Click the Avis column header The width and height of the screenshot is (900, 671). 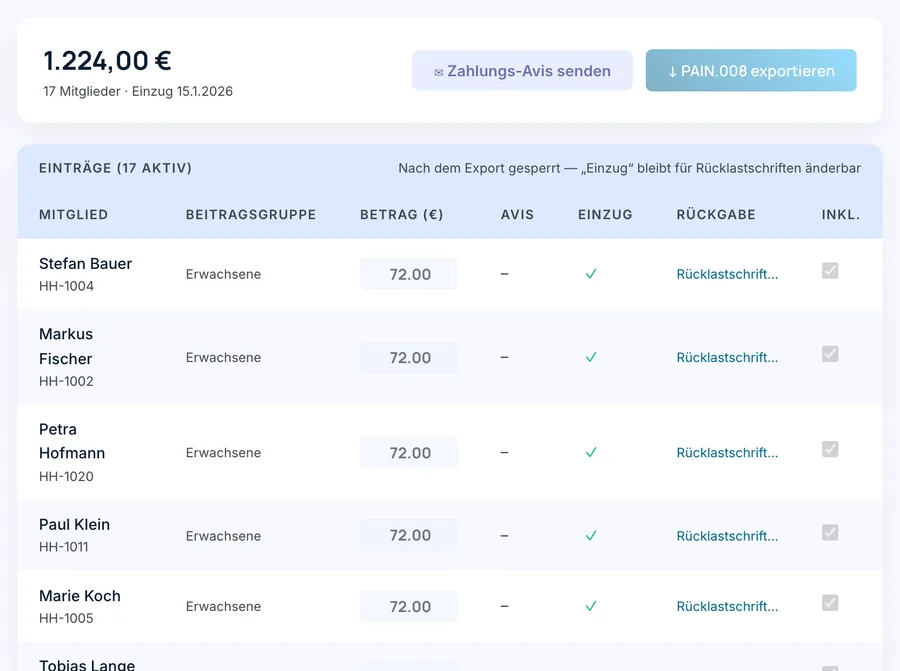coord(517,215)
